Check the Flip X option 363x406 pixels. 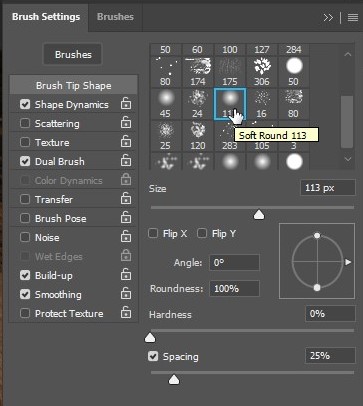click(153, 233)
